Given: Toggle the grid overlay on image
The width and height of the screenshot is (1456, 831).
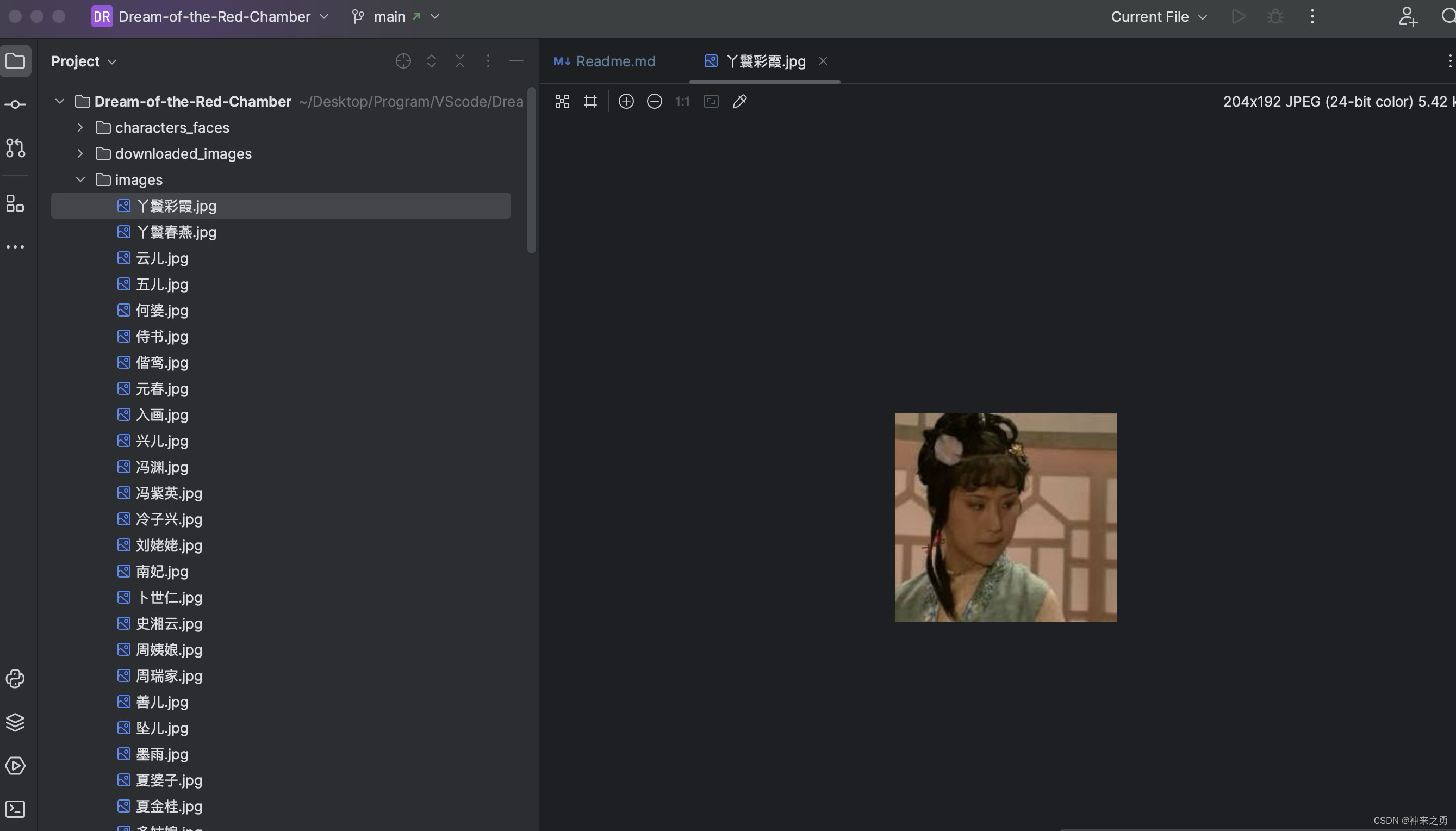Looking at the screenshot, I should coord(590,101).
